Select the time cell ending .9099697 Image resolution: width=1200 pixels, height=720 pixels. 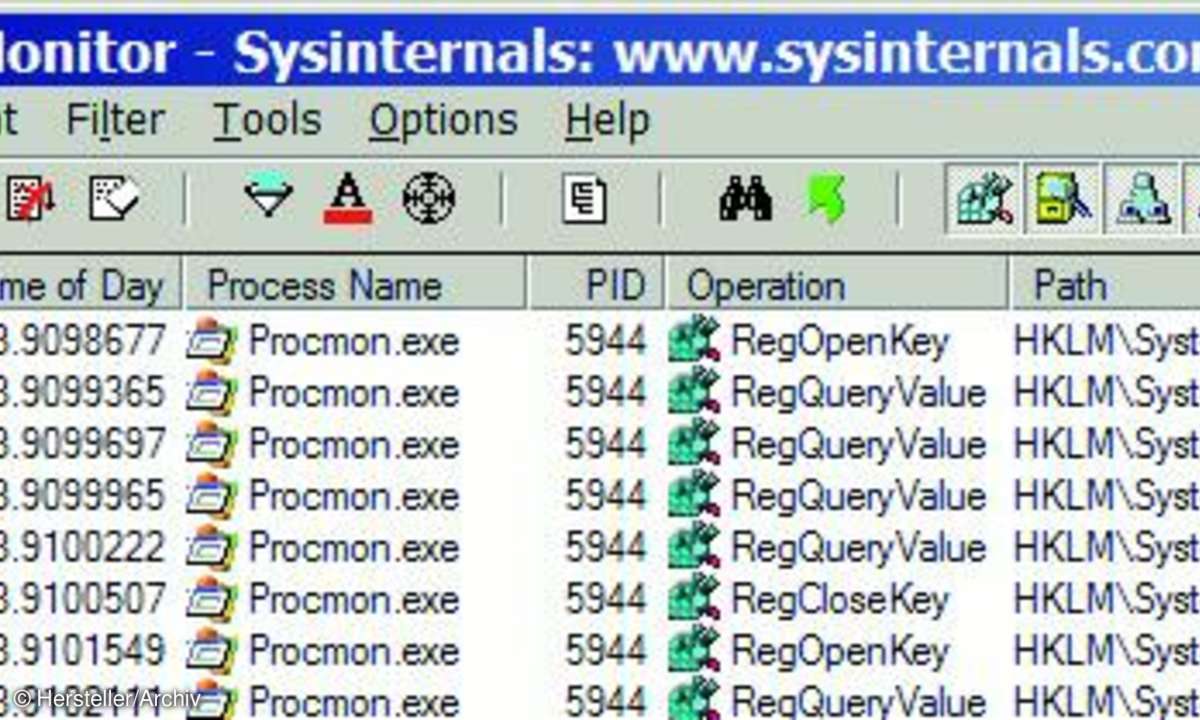[x=83, y=444]
